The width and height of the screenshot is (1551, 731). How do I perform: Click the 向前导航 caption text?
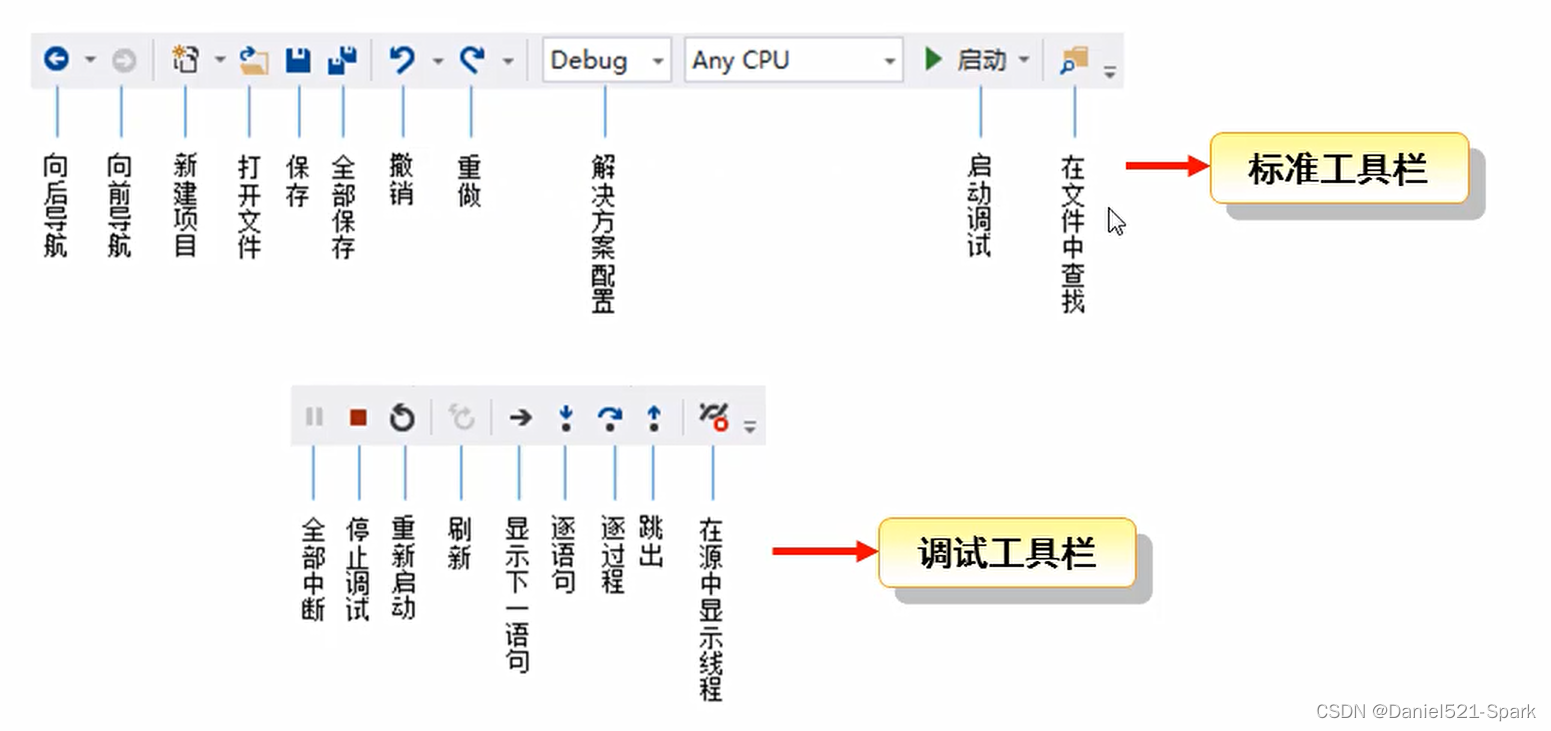coord(120,205)
